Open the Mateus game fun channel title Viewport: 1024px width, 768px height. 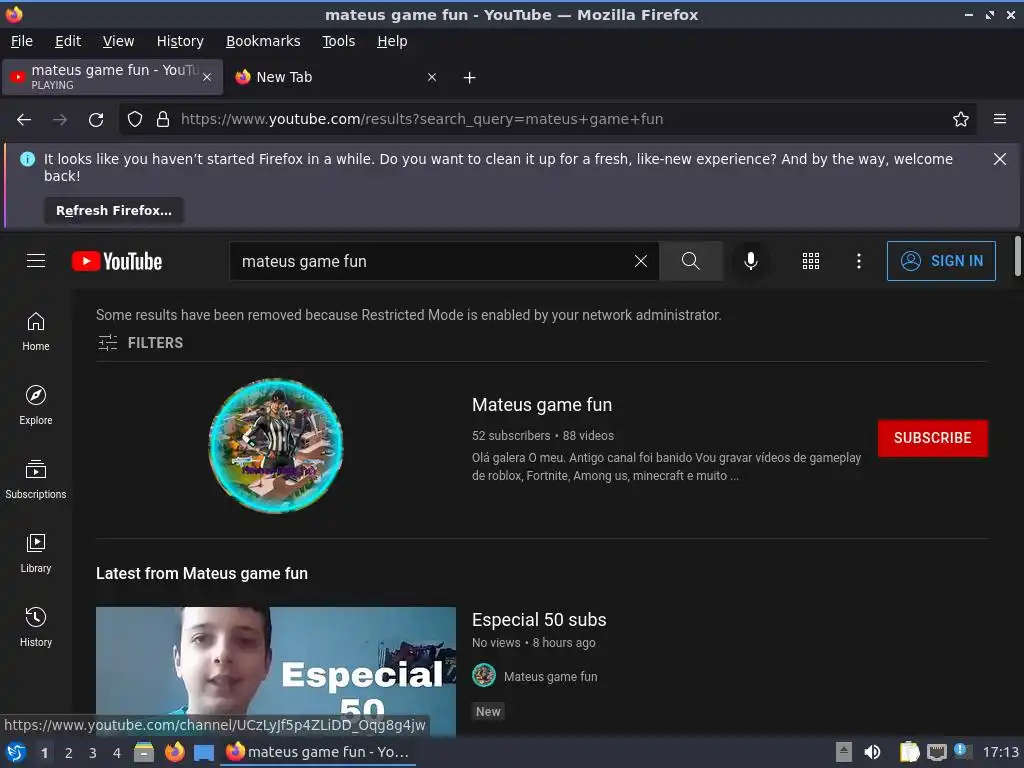coord(542,405)
